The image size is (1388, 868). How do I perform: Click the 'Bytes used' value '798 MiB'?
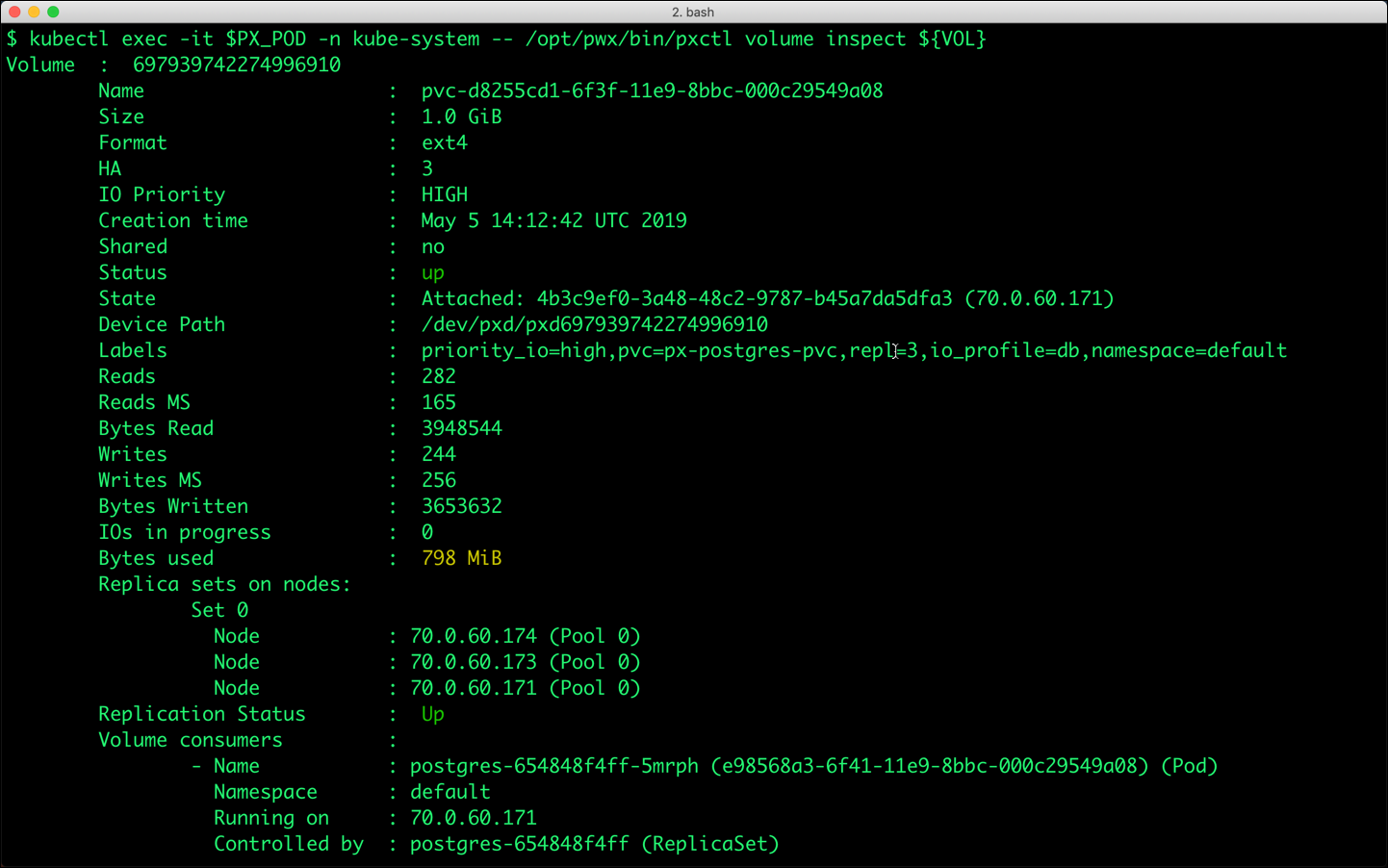(462, 557)
